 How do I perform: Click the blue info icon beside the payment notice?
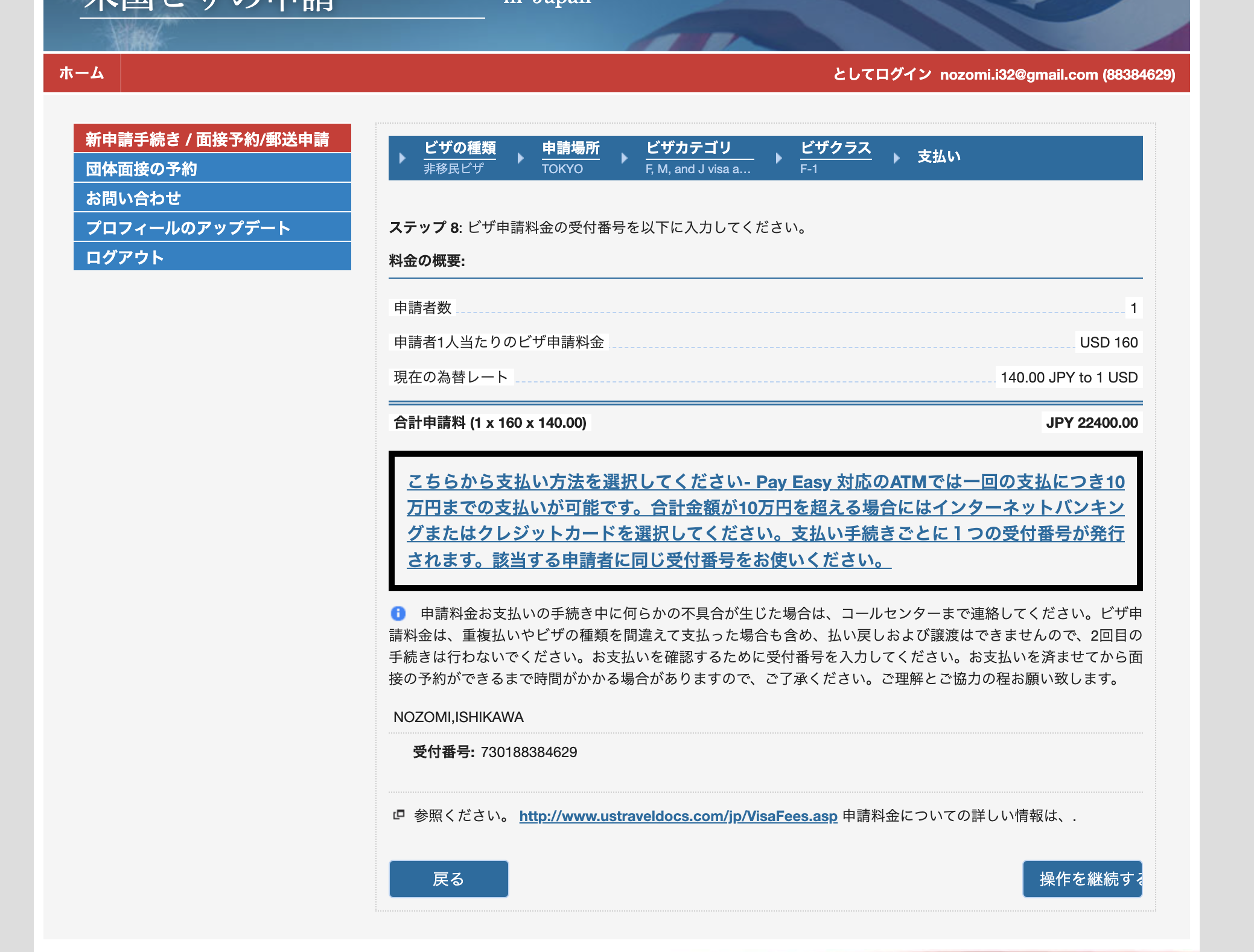pyautogui.click(x=398, y=614)
